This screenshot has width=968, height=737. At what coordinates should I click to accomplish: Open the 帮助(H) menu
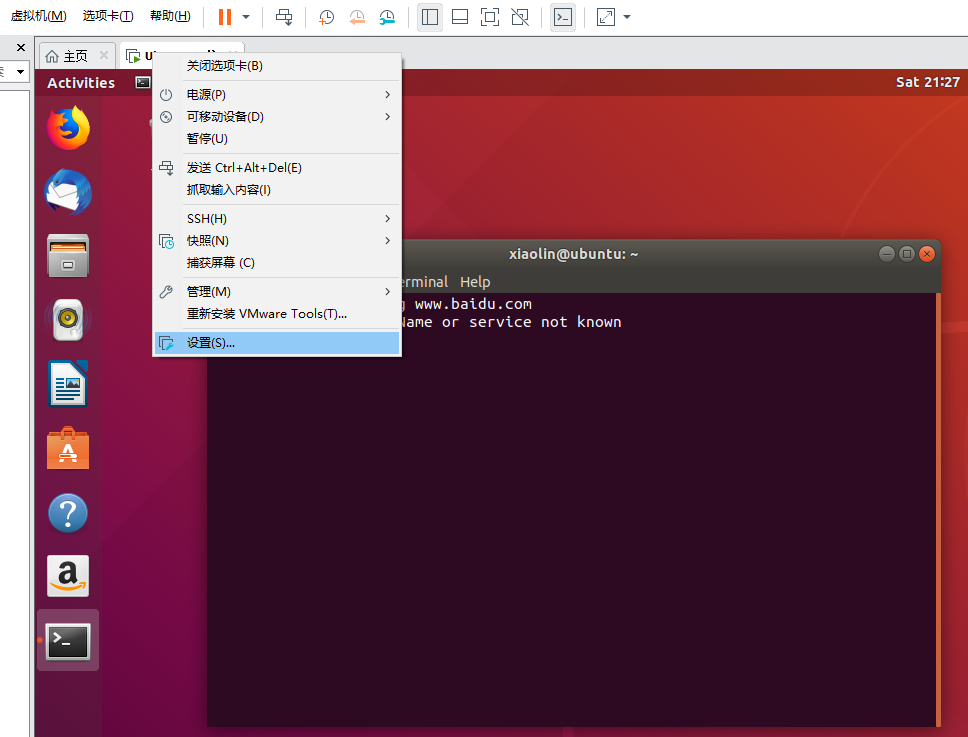pos(170,15)
